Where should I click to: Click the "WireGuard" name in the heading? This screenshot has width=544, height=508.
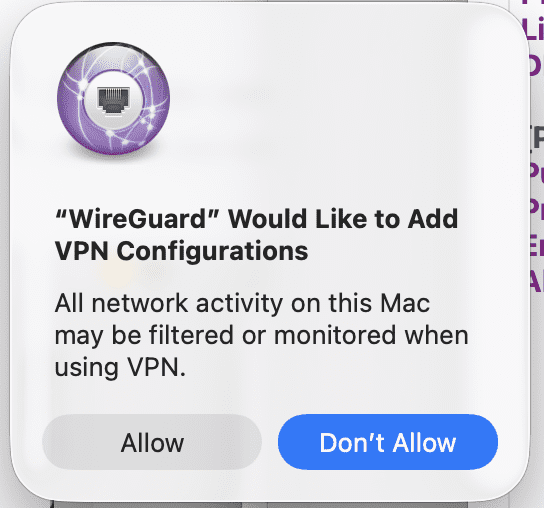click(x=137, y=219)
